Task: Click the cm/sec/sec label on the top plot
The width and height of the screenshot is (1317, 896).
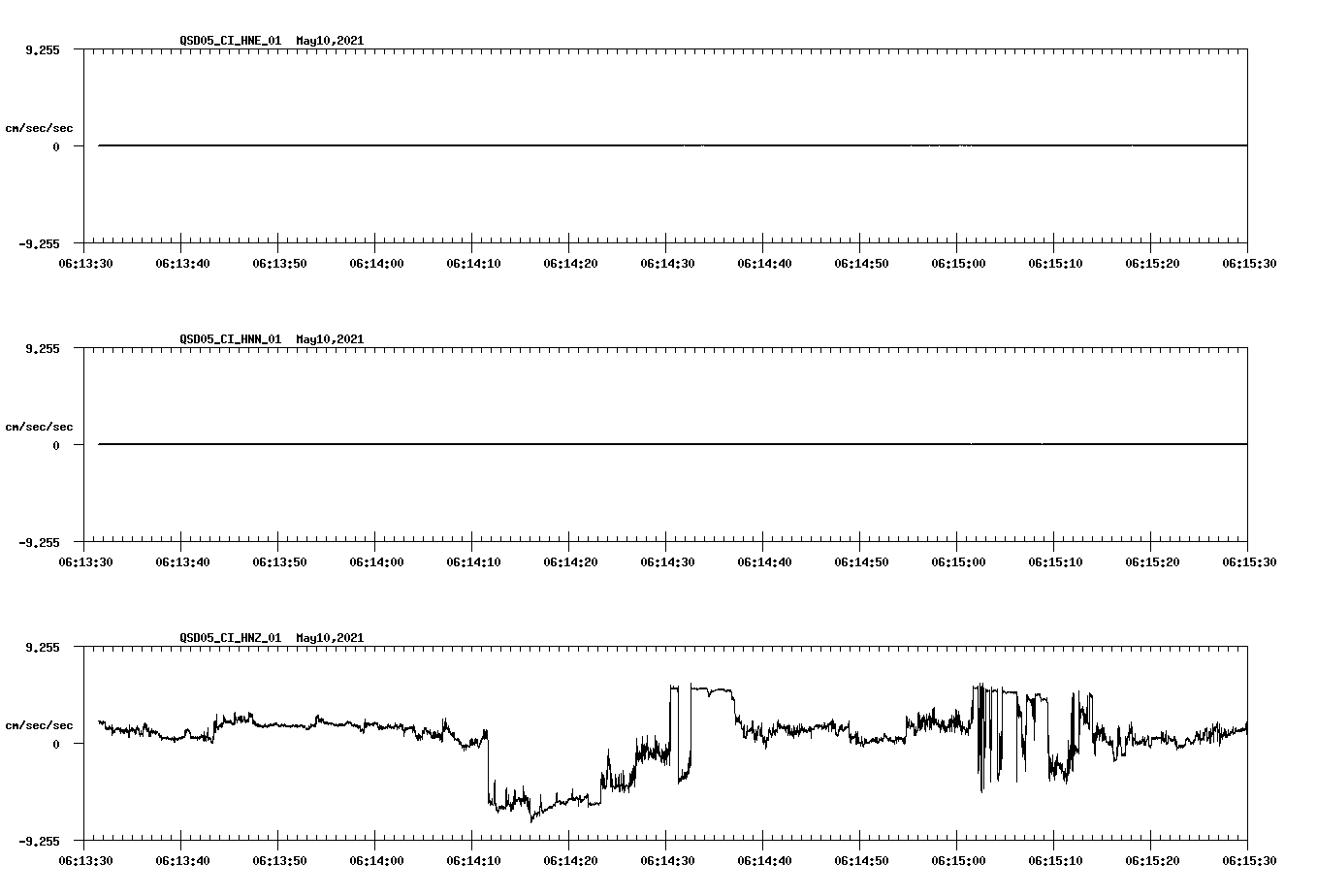Action: coord(40,126)
